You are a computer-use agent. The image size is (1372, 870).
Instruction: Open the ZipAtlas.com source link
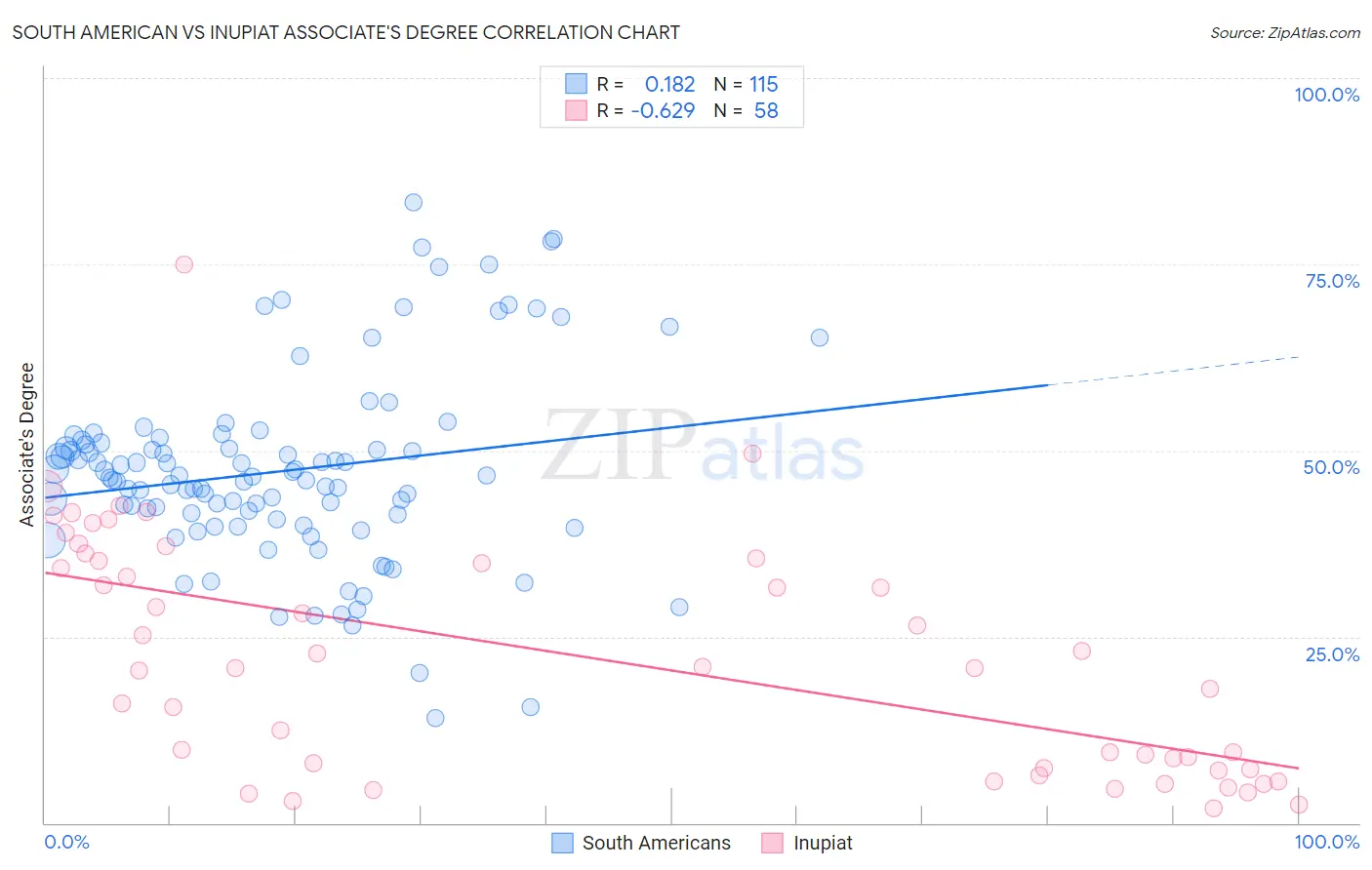pyautogui.click(x=1285, y=33)
